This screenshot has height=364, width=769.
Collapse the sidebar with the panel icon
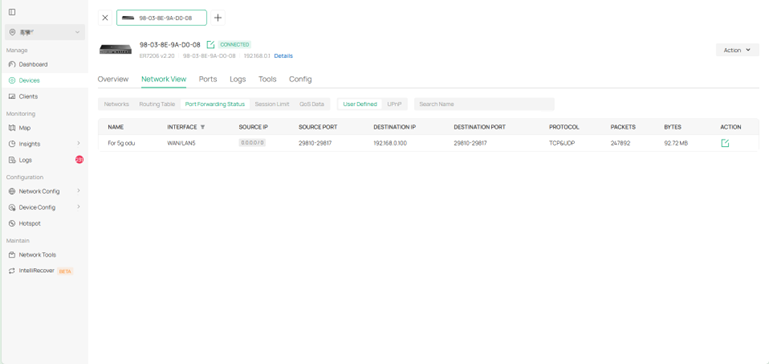point(12,12)
